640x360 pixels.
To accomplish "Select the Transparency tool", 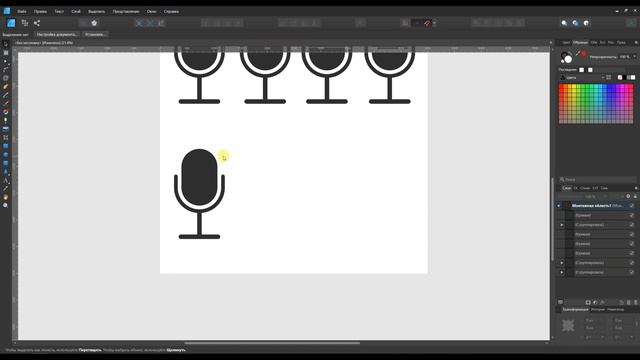I will click(x=6, y=120).
